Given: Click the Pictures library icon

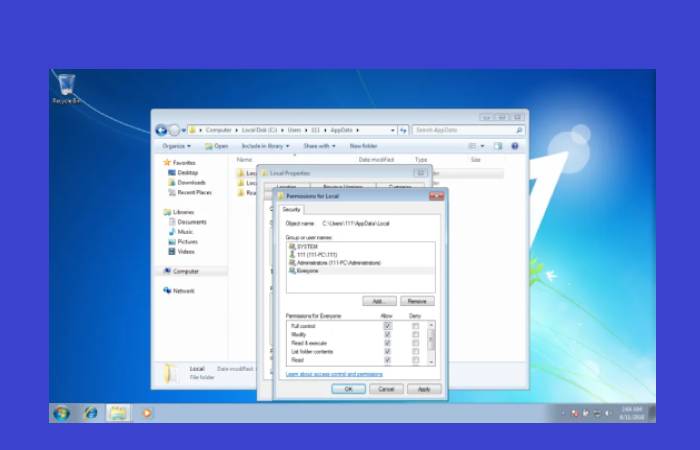Looking at the screenshot, I should tap(172, 242).
